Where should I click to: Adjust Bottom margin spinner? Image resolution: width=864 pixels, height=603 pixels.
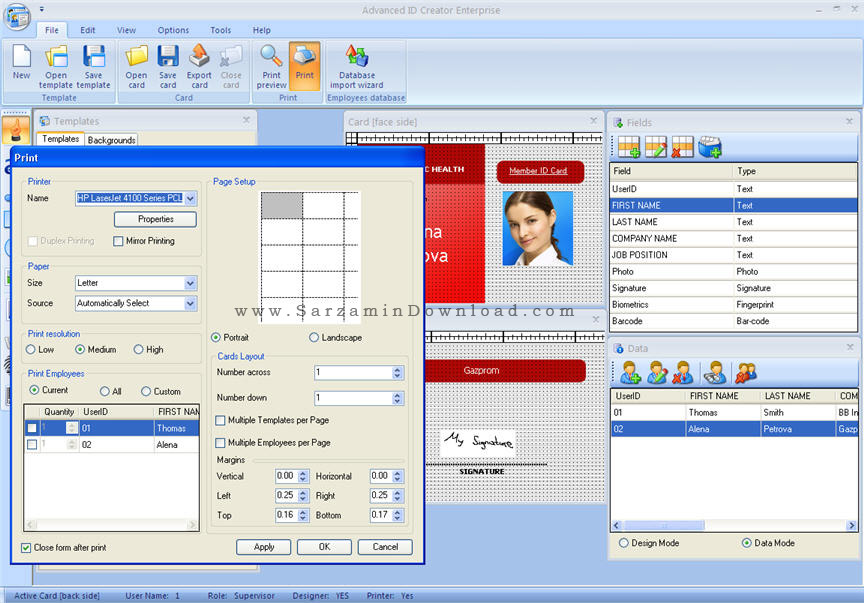(x=397, y=515)
